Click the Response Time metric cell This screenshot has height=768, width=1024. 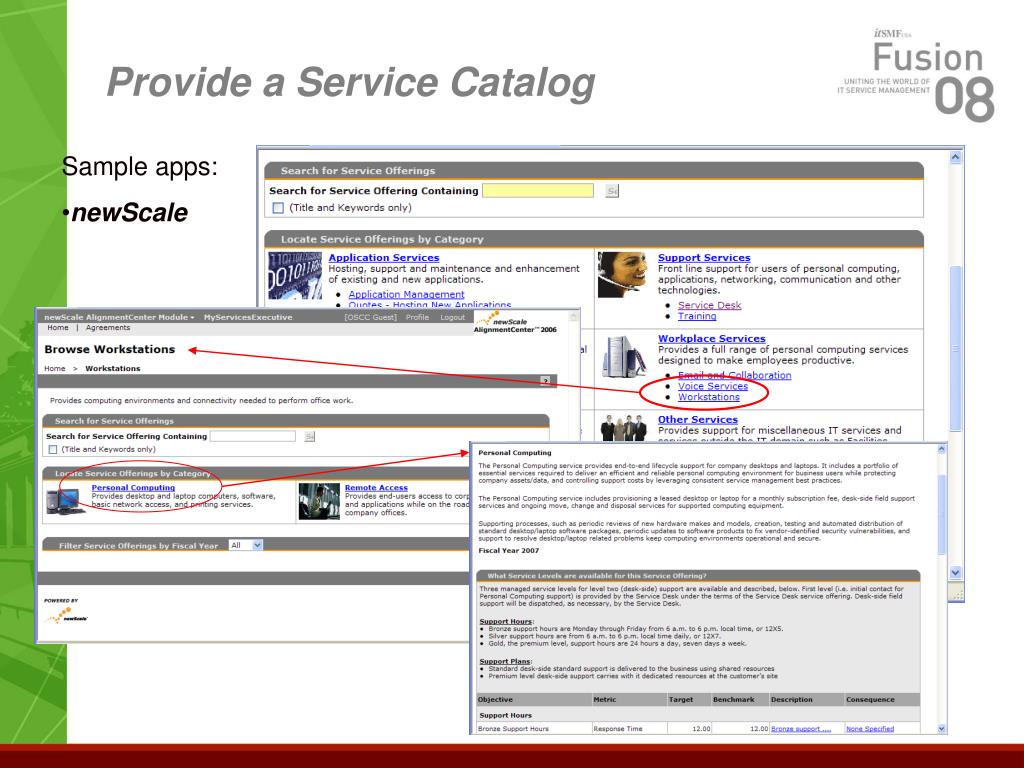coord(618,729)
